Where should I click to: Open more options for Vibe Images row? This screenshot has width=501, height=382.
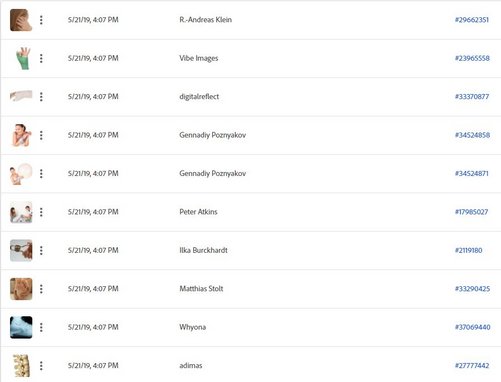(x=41, y=58)
